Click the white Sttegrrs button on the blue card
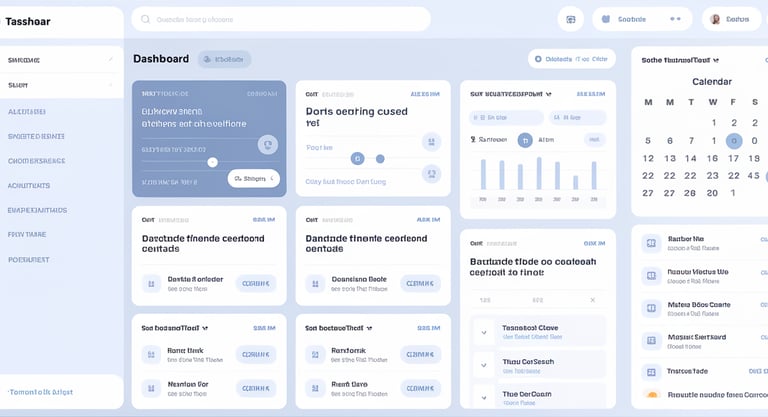768x417 pixels. (254, 178)
